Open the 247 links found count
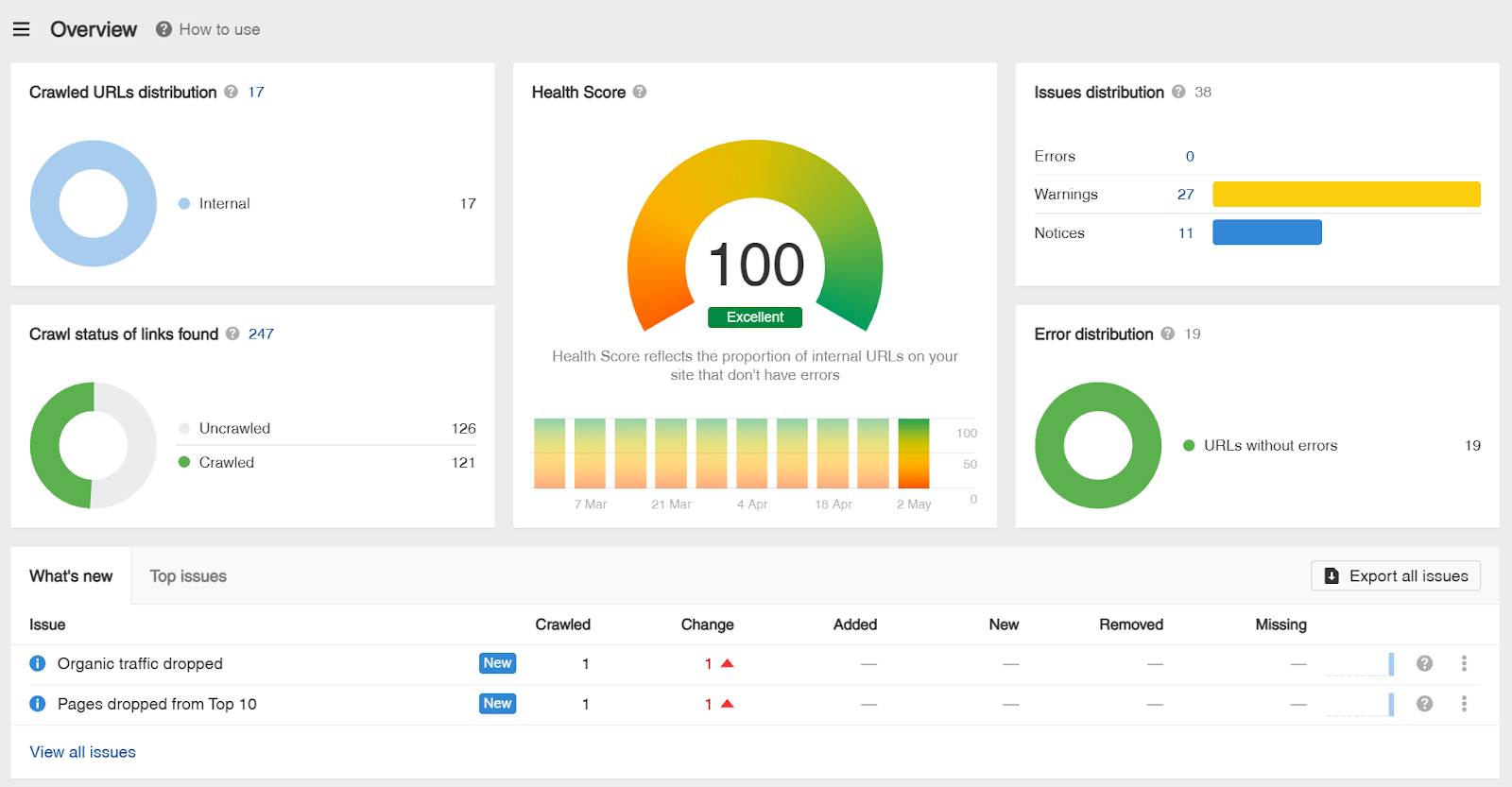This screenshot has height=787, width=1512. (x=261, y=334)
